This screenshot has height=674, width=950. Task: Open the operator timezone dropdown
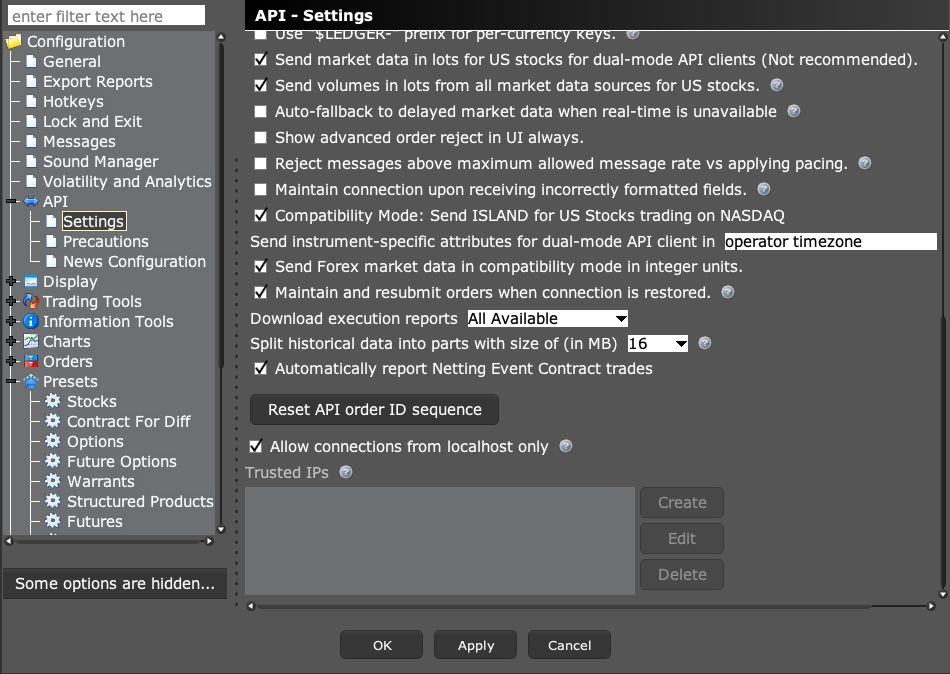(x=831, y=241)
